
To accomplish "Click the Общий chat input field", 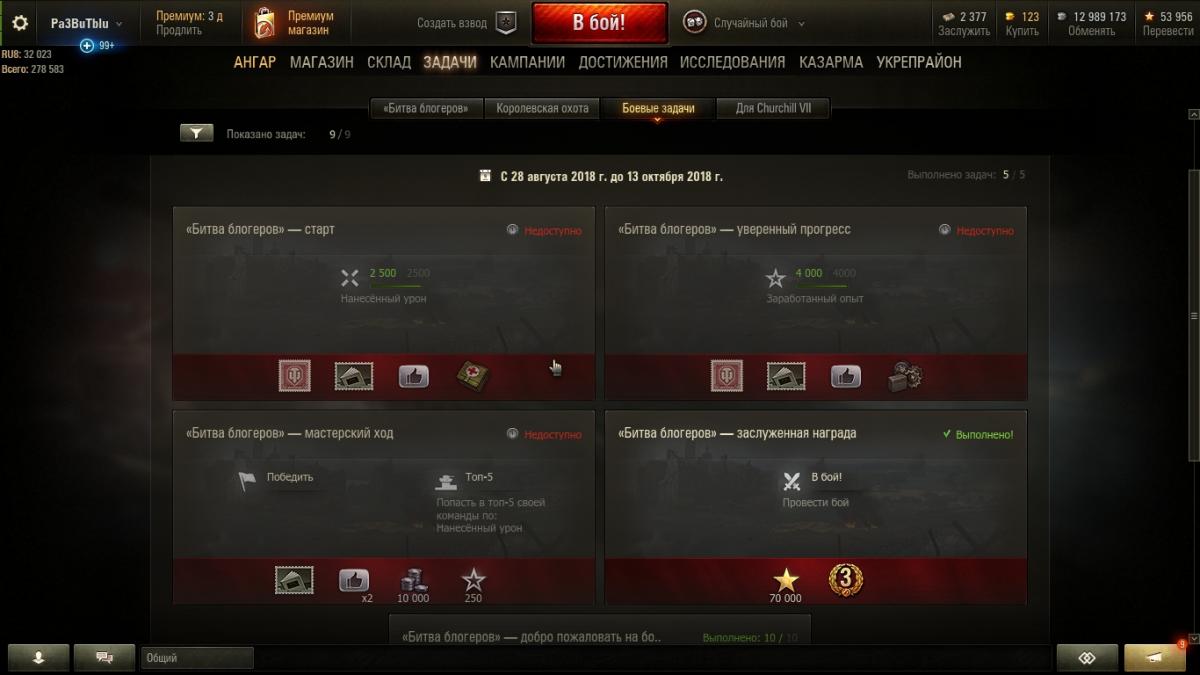I will pyautogui.click(x=197, y=658).
